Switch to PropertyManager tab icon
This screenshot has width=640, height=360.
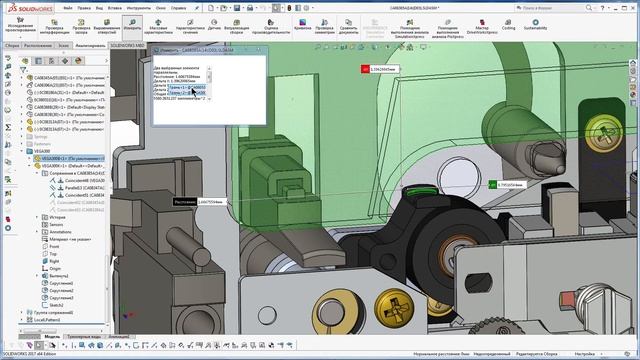click(38, 61)
